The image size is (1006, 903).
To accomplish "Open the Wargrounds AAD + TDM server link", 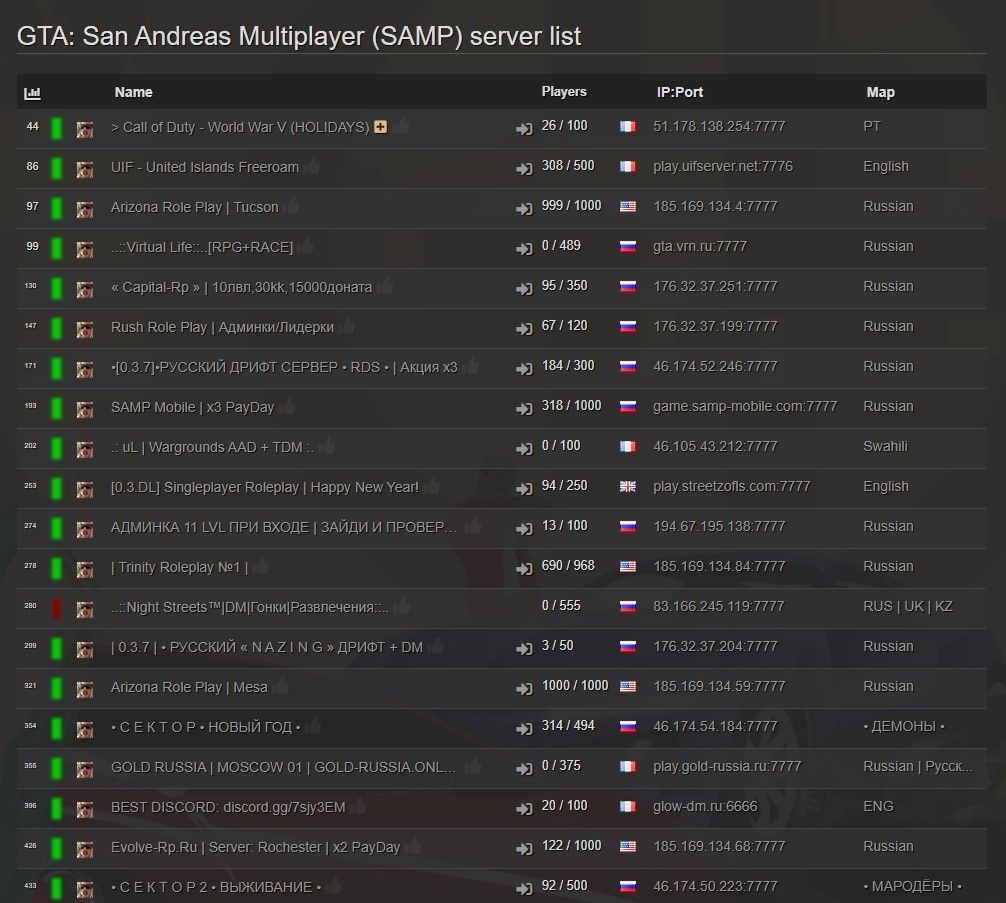I will click(212, 447).
